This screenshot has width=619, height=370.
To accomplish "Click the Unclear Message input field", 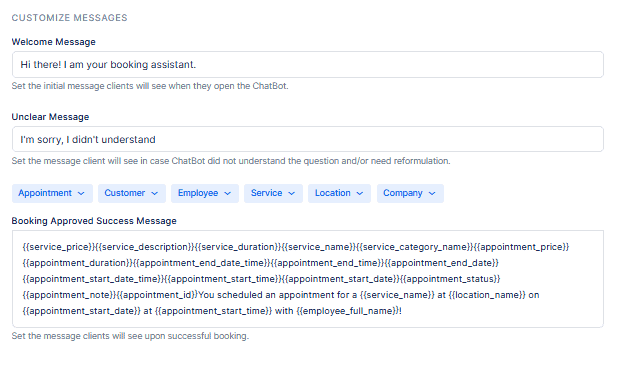I will (x=308, y=139).
